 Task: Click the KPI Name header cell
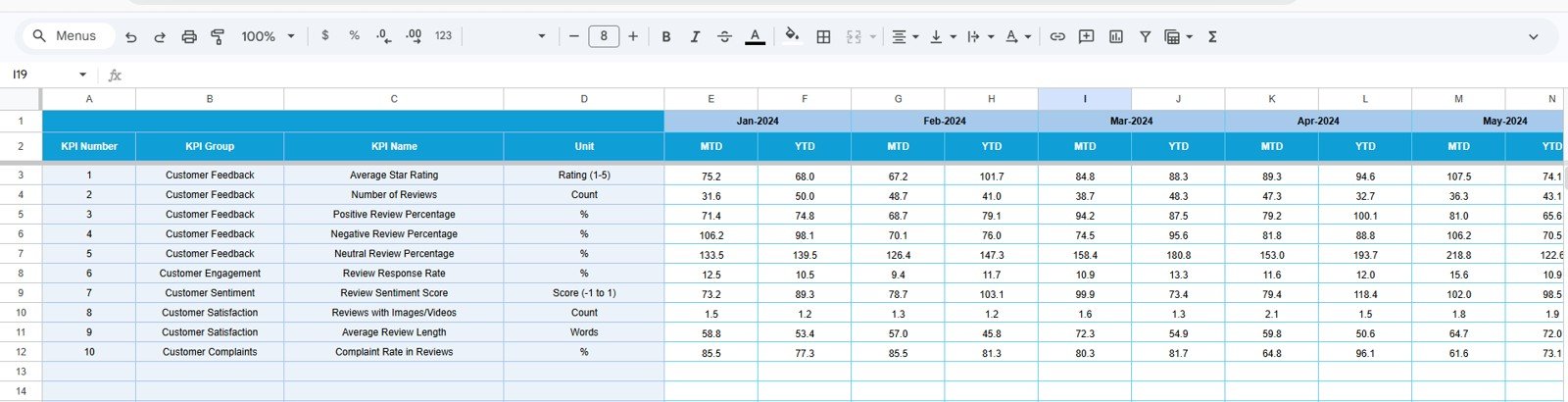394,147
